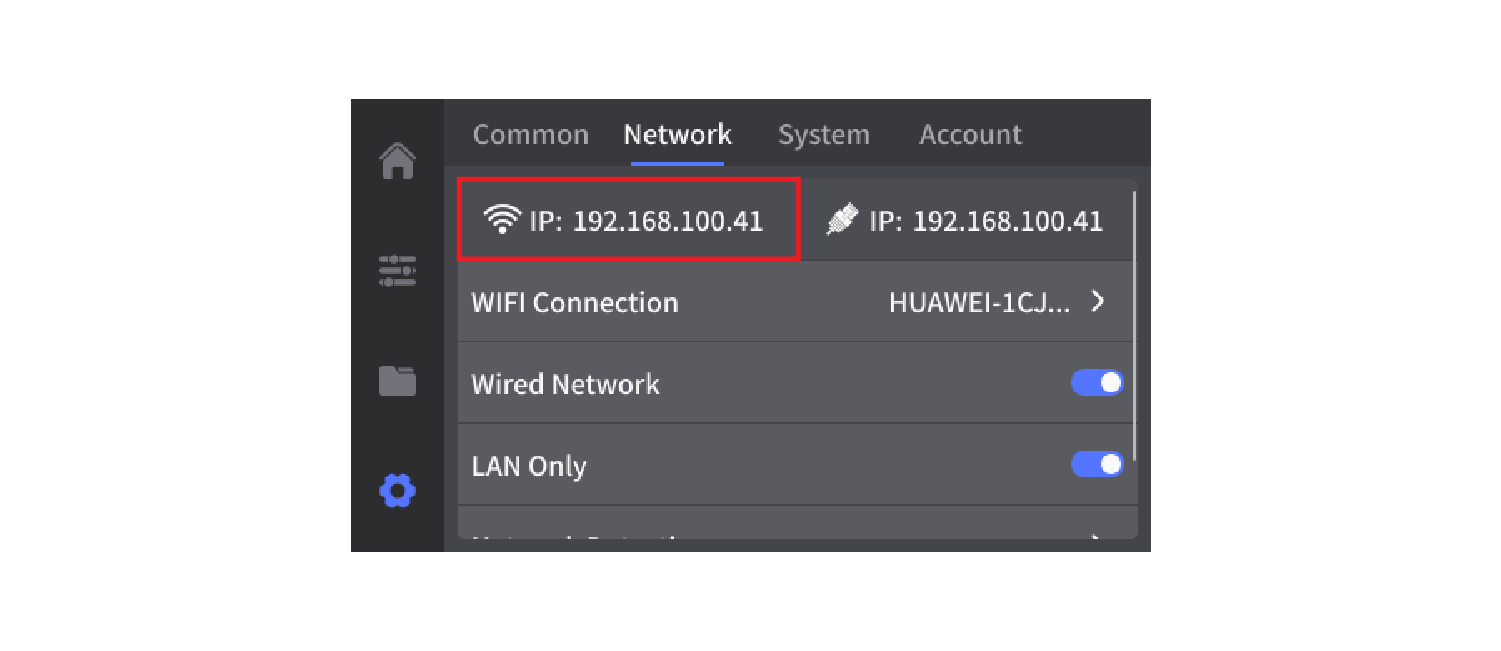Disable the Wired Network toggle
This screenshot has height=651, width=1501.
click(x=1097, y=382)
